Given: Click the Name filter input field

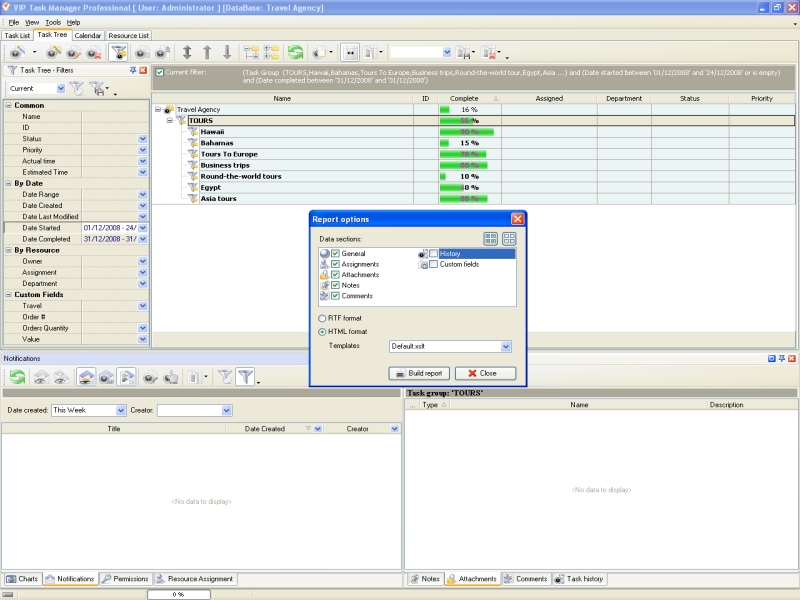Looking at the screenshot, I should [x=115, y=116].
